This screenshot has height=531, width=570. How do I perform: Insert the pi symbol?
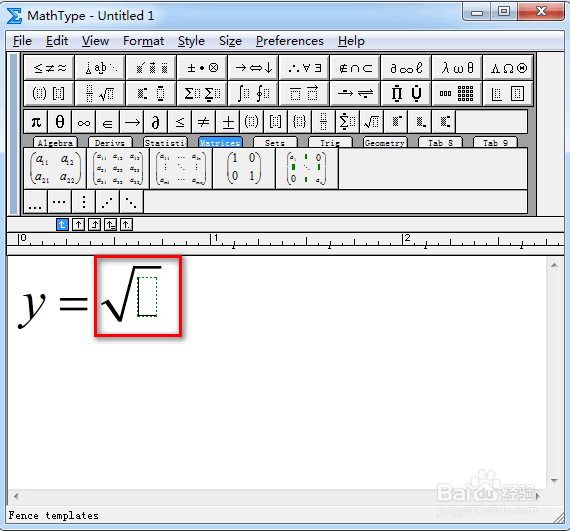(x=36, y=122)
